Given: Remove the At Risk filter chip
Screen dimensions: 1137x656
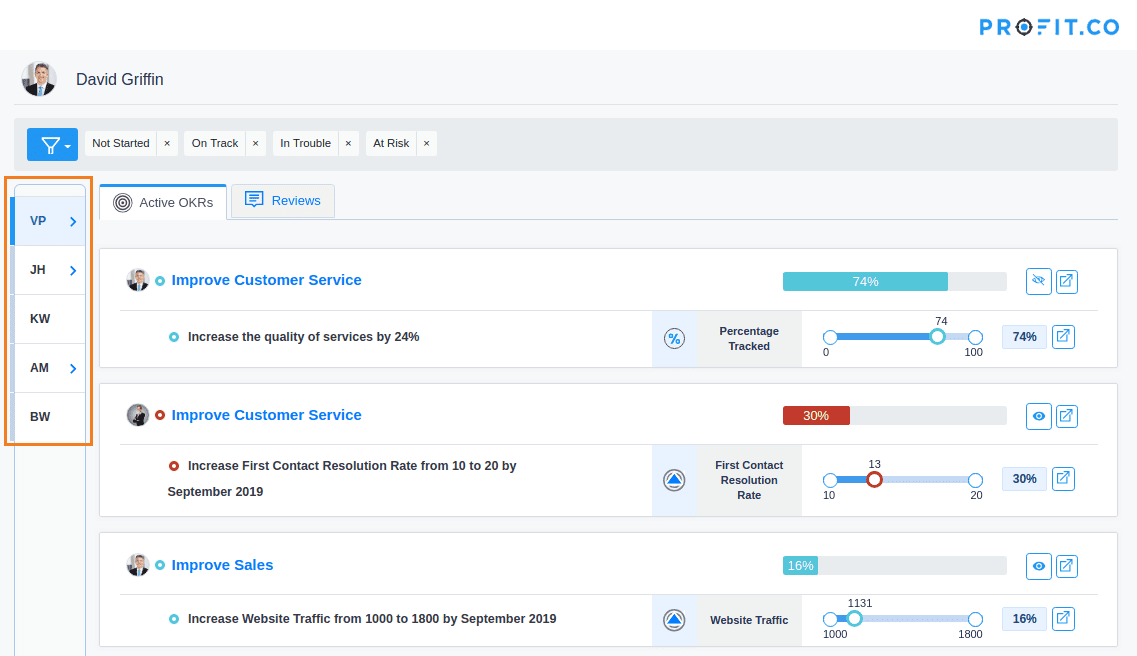Looking at the screenshot, I should 426,143.
